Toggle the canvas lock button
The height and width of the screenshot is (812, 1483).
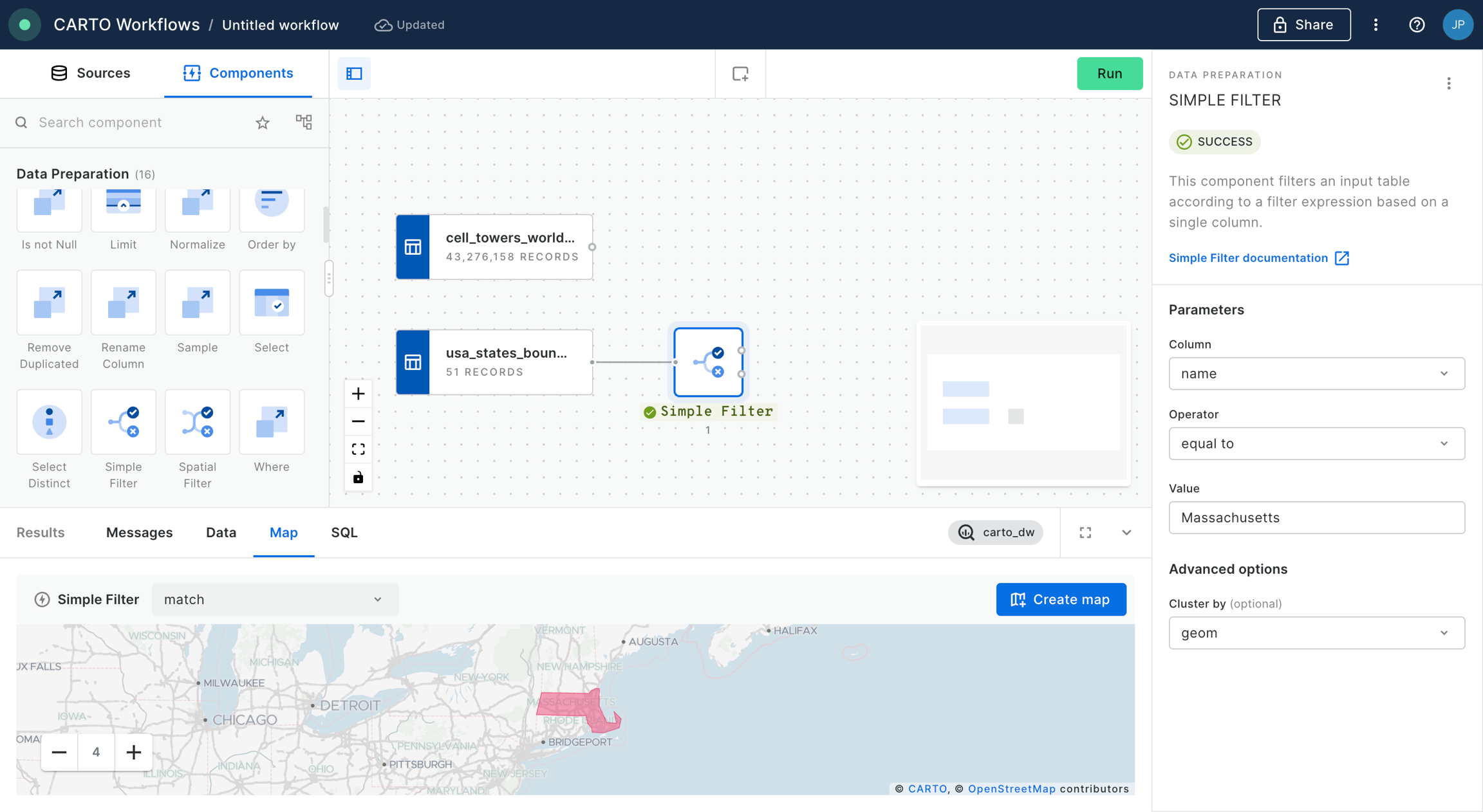359,477
